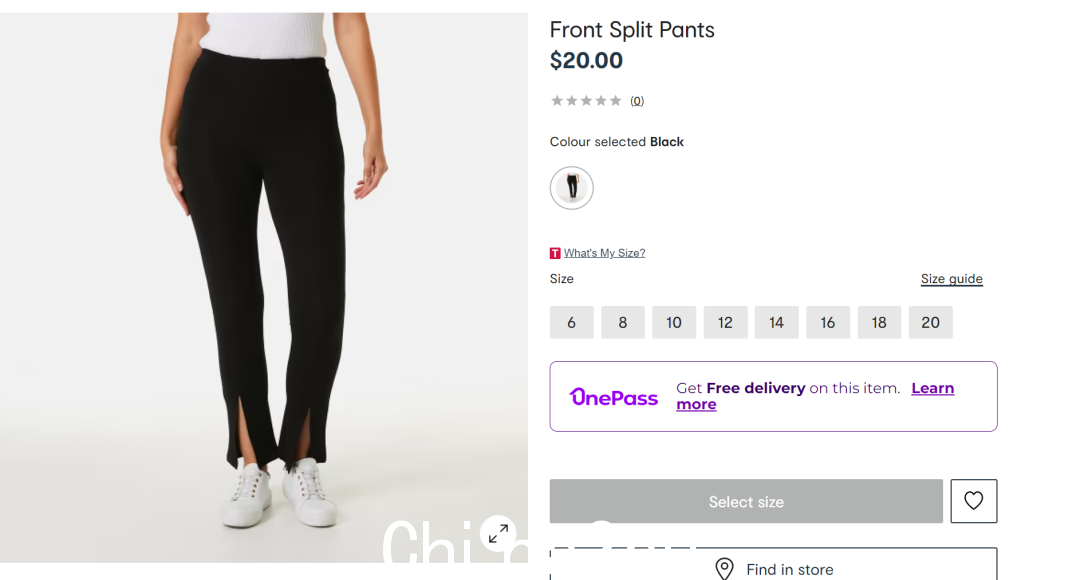Click the Select size button
Viewport: 1080px width, 580px height.
[x=746, y=501]
